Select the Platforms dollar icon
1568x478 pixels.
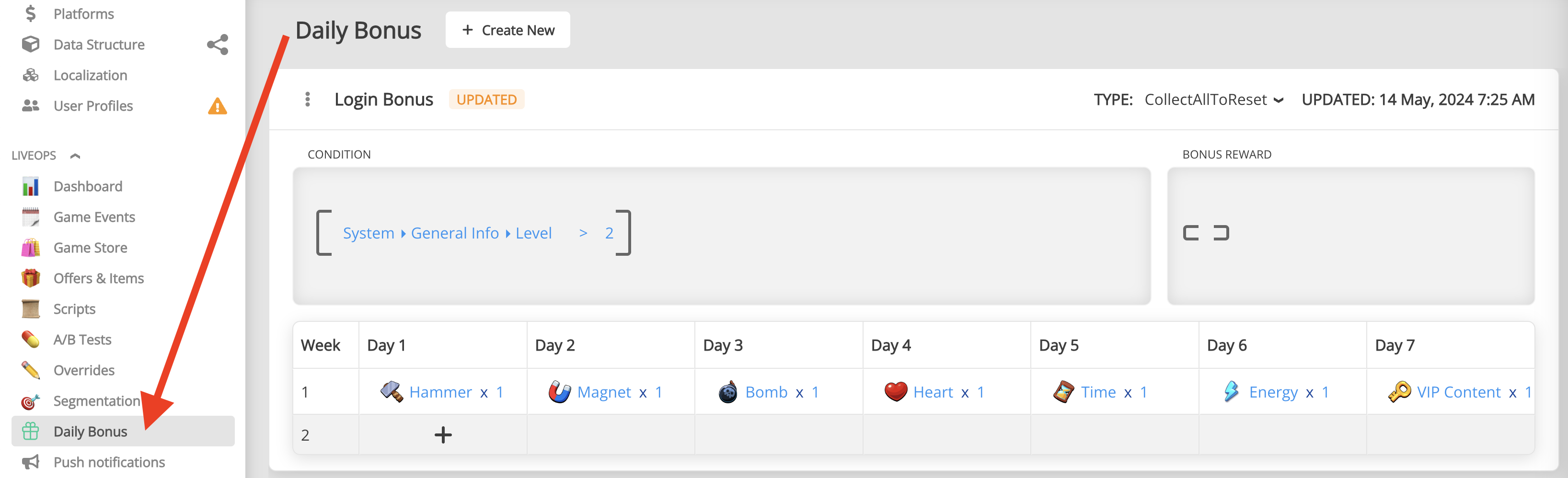[31, 13]
